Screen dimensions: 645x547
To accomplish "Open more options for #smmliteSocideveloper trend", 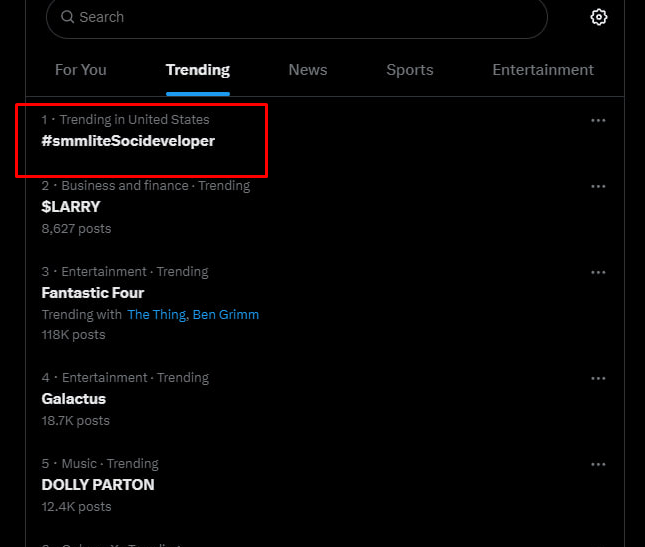I will (598, 121).
